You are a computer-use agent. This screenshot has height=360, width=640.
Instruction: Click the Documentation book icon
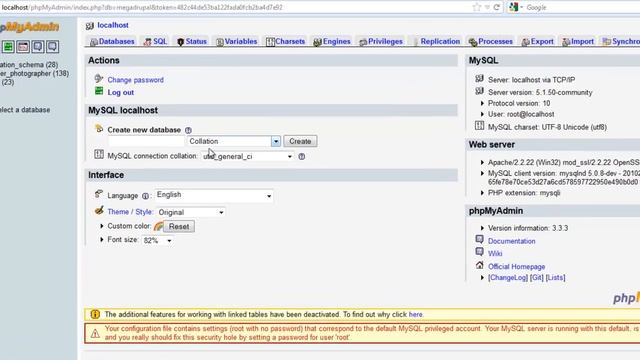tap(480, 240)
